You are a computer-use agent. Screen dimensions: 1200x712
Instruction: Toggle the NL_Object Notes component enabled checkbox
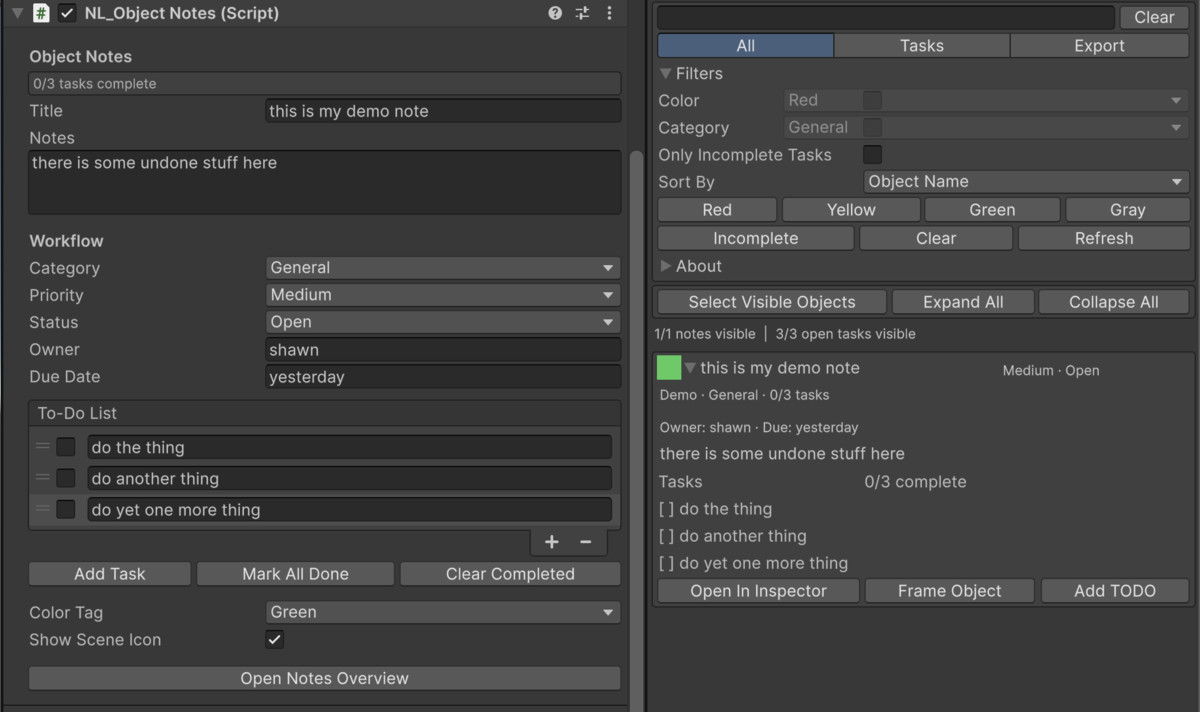tap(67, 13)
